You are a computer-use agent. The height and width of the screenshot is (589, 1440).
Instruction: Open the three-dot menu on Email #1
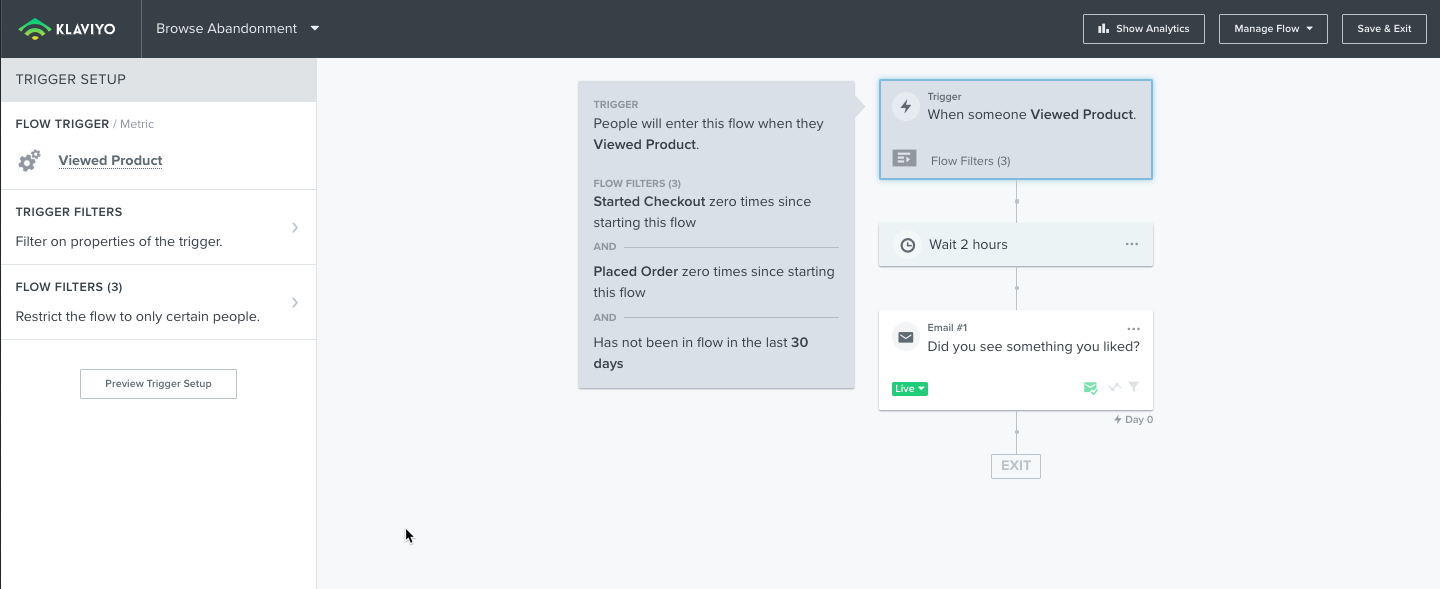pyautogui.click(x=1133, y=329)
